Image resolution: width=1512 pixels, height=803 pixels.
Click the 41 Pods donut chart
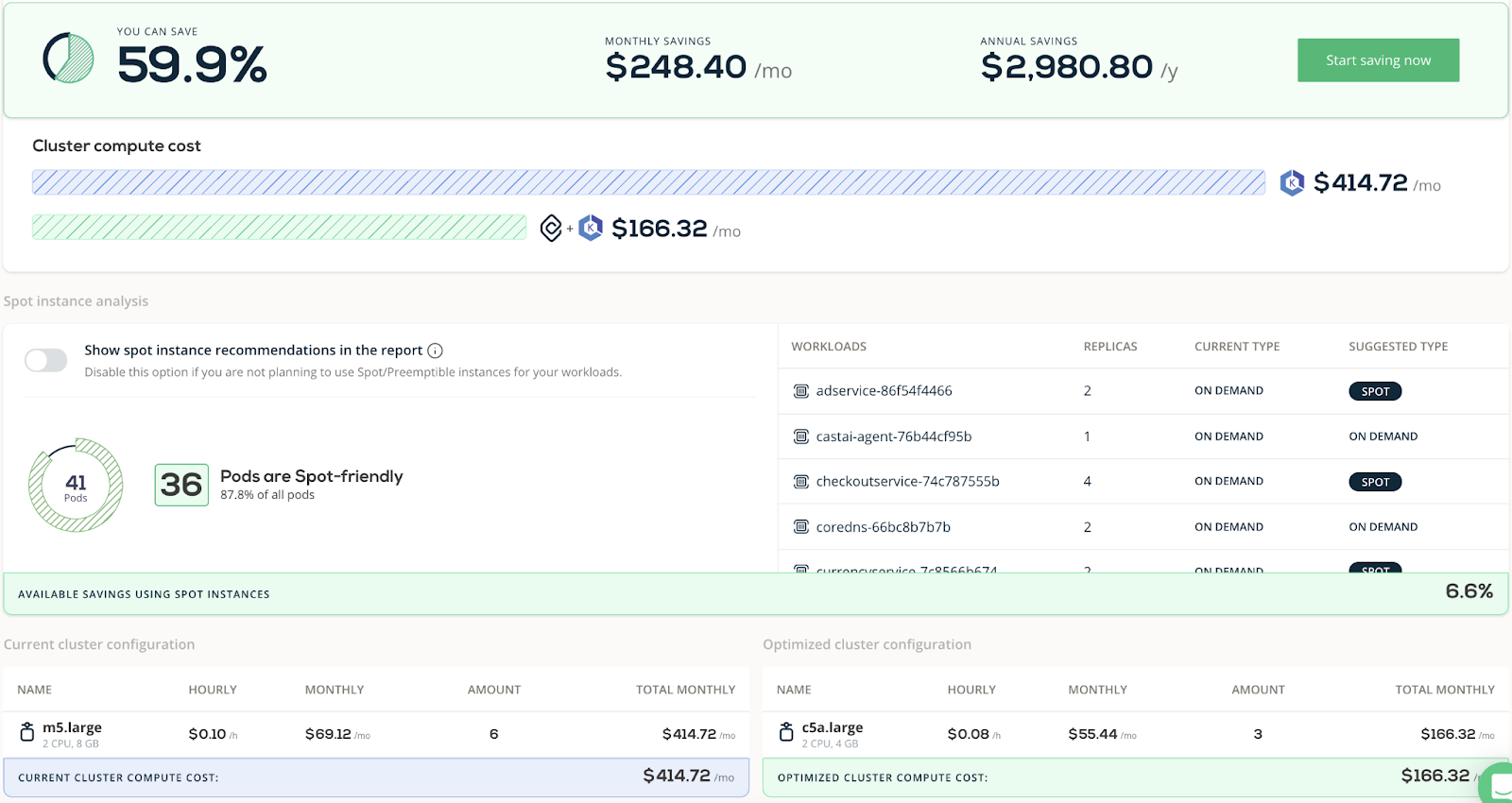[x=76, y=486]
